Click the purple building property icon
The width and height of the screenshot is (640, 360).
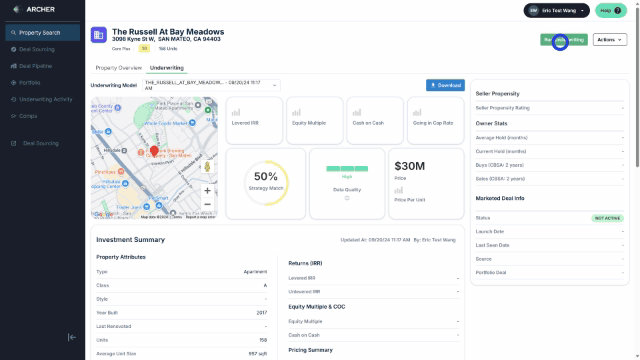click(x=99, y=35)
